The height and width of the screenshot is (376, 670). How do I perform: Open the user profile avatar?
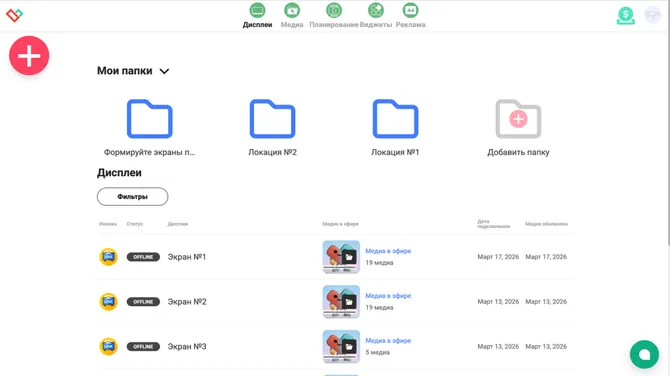[x=652, y=15]
